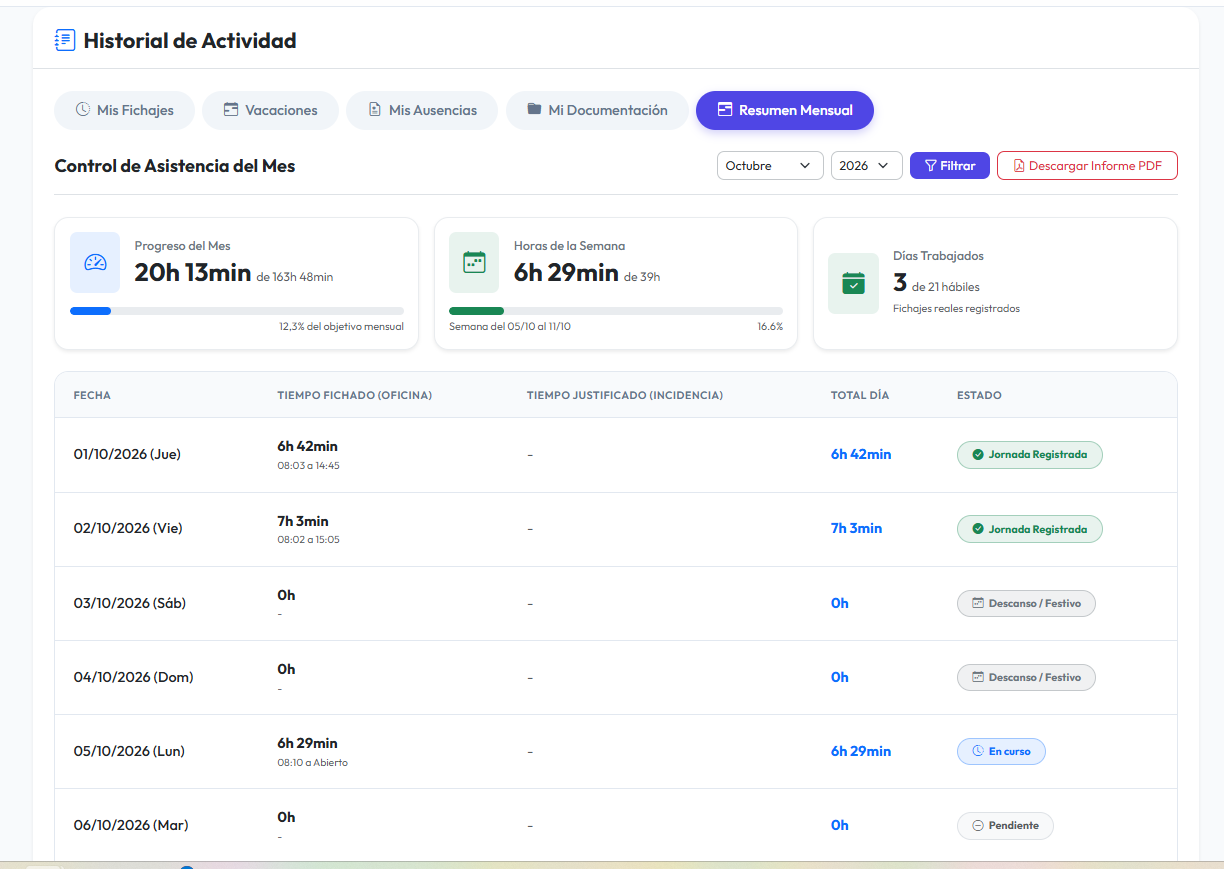
Task: Click the blue Progreso del Mes progress bar
Action: [x=90, y=311]
